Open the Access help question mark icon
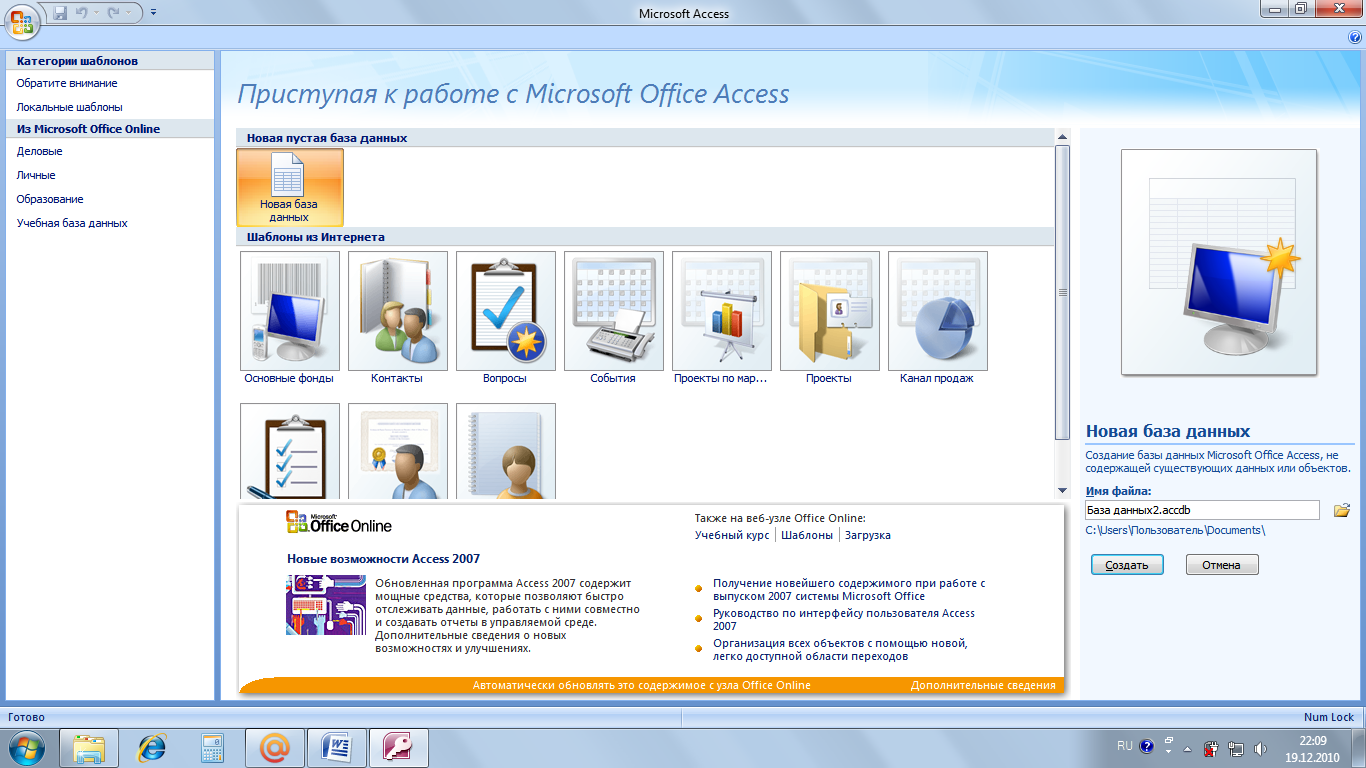The height and width of the screenshot is (768, 1366). [1355, 37]
